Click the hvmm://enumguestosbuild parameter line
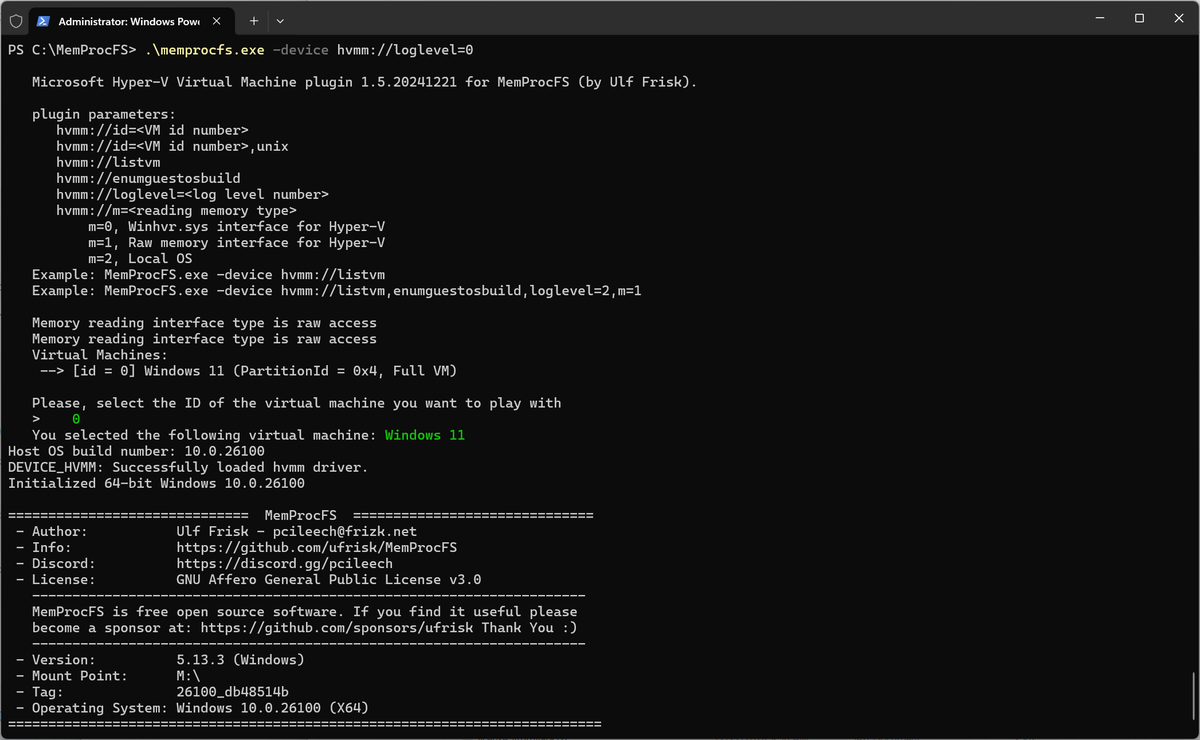 148,178
